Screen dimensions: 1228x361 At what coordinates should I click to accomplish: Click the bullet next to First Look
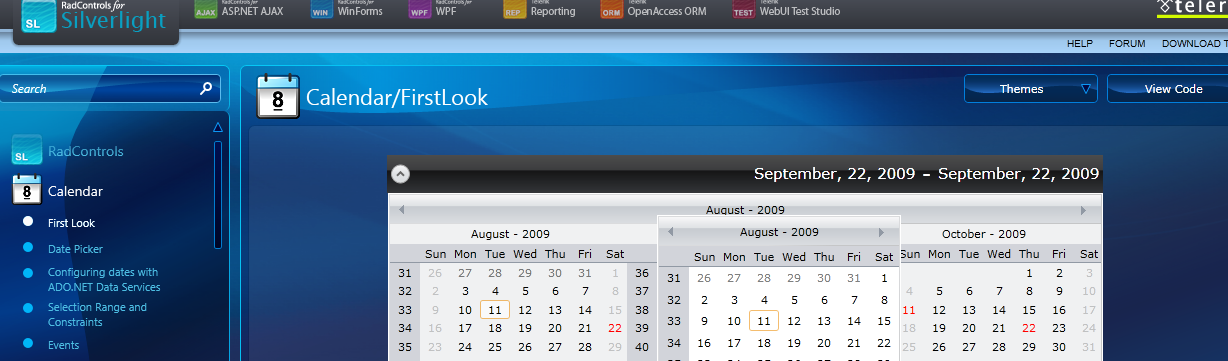tap(27, 222)
